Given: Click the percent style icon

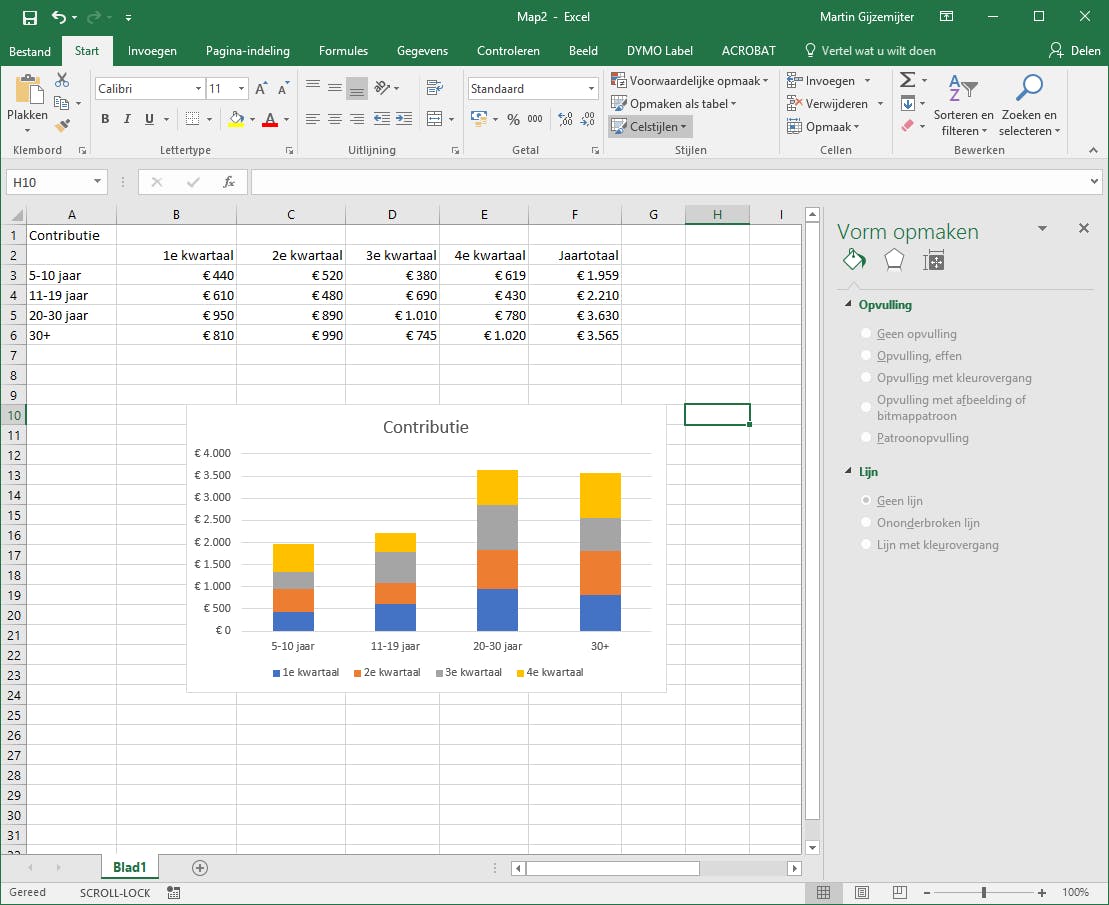Looking at the screenshot, I should (513, 119).
